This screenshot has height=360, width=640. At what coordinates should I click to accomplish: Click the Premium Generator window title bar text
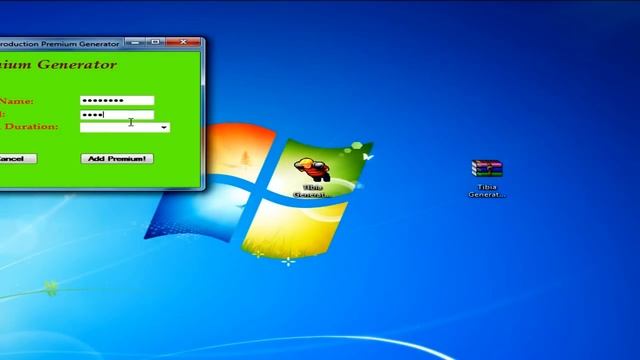pyautogui.click(x=60, y=44)
